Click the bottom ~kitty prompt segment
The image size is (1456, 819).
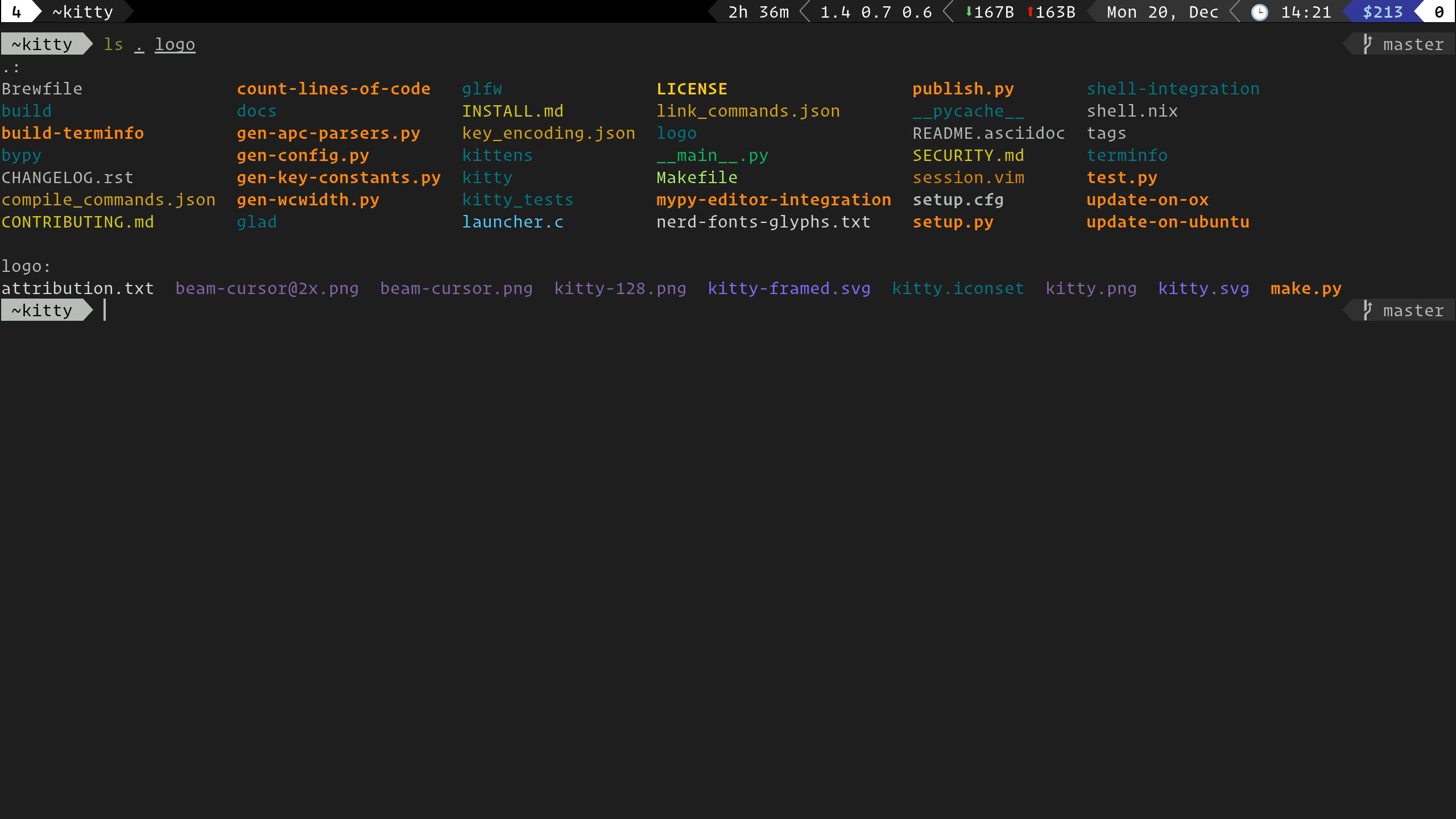(42, 311)
